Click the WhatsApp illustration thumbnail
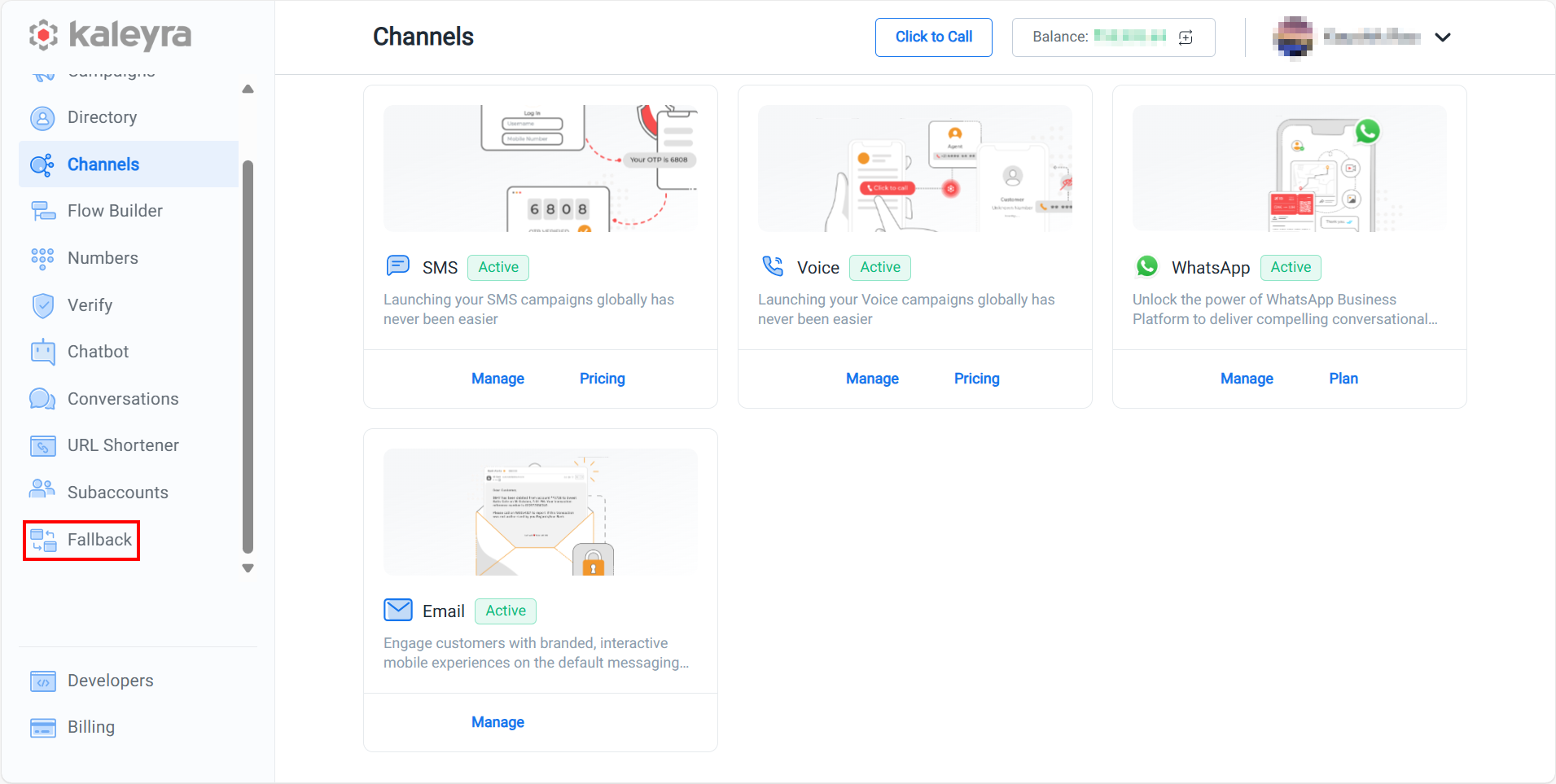Viewport: 1556px width, 784px height. pos(1290,169)
